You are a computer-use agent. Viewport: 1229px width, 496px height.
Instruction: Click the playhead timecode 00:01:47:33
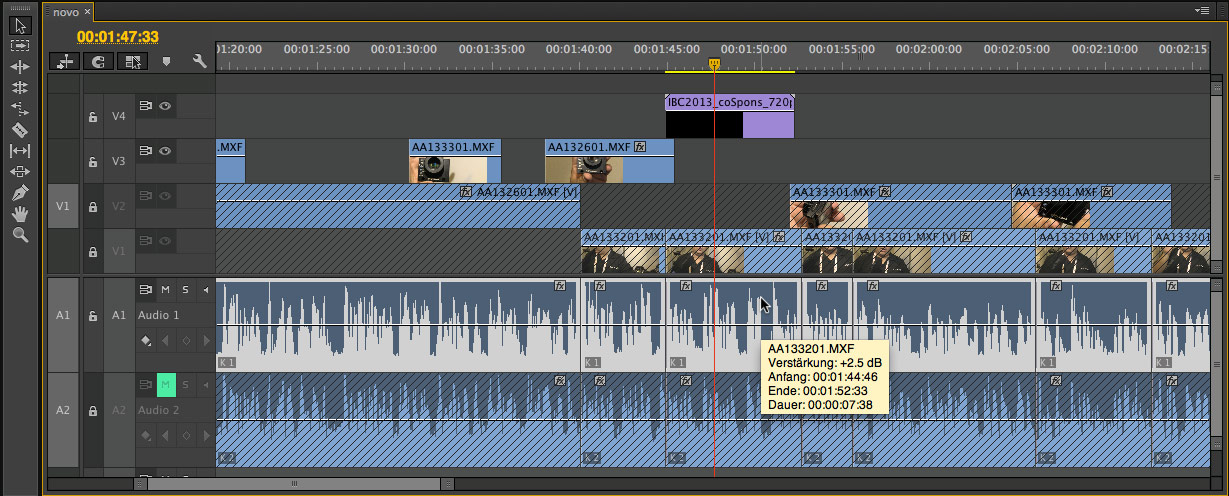pyautogui.click(x=118, y=37)
